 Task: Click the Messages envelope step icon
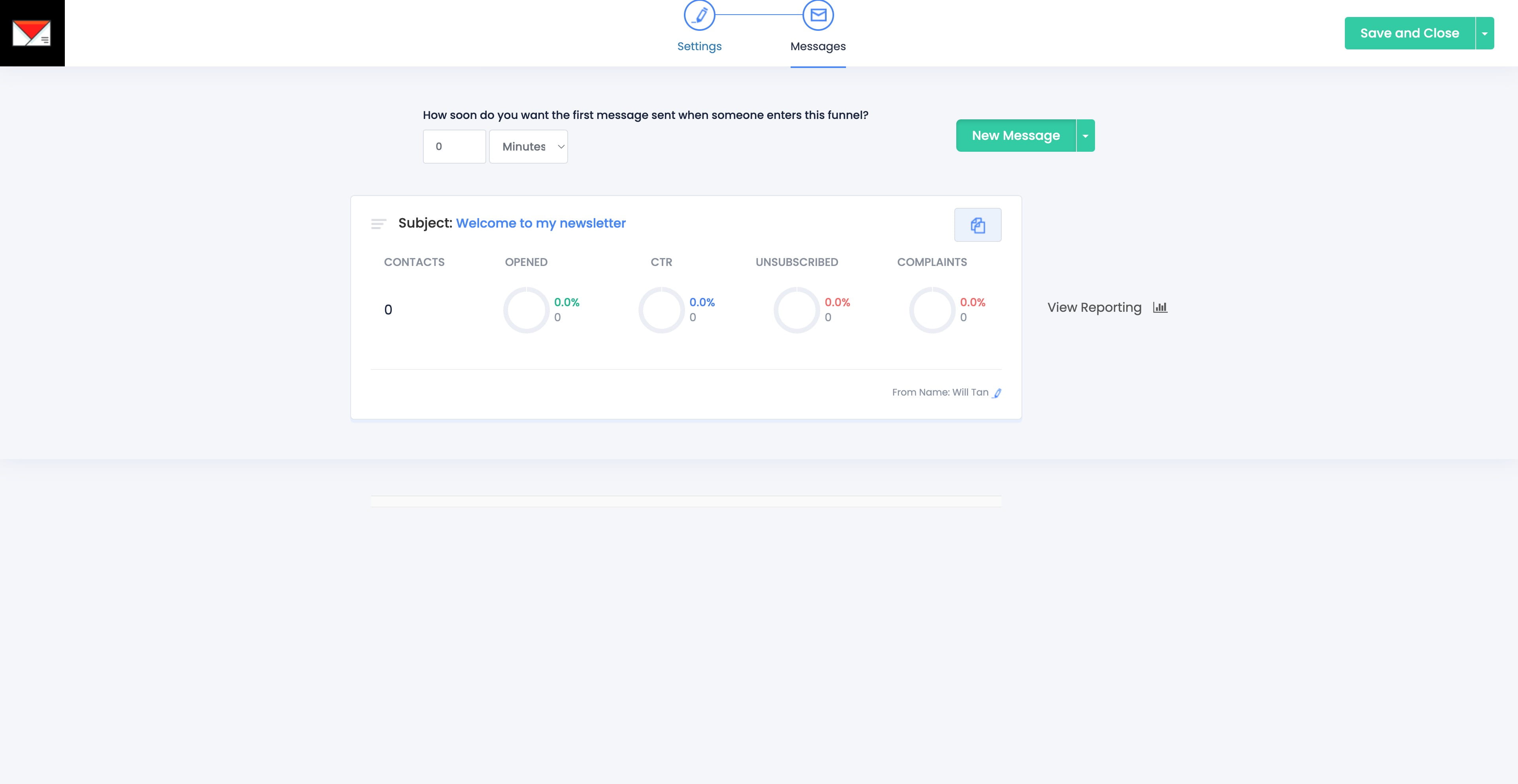(x=818, y=15)
